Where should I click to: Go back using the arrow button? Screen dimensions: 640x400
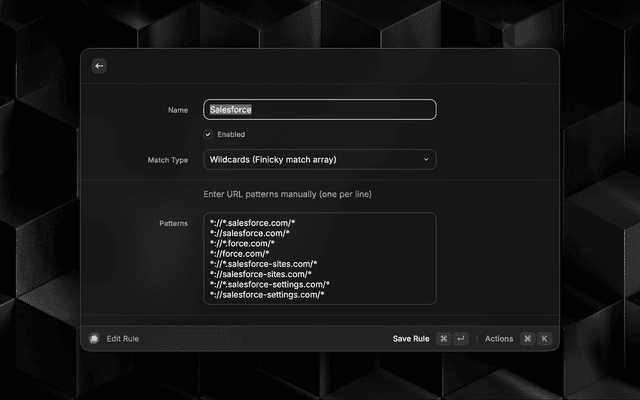pos(99,66)
